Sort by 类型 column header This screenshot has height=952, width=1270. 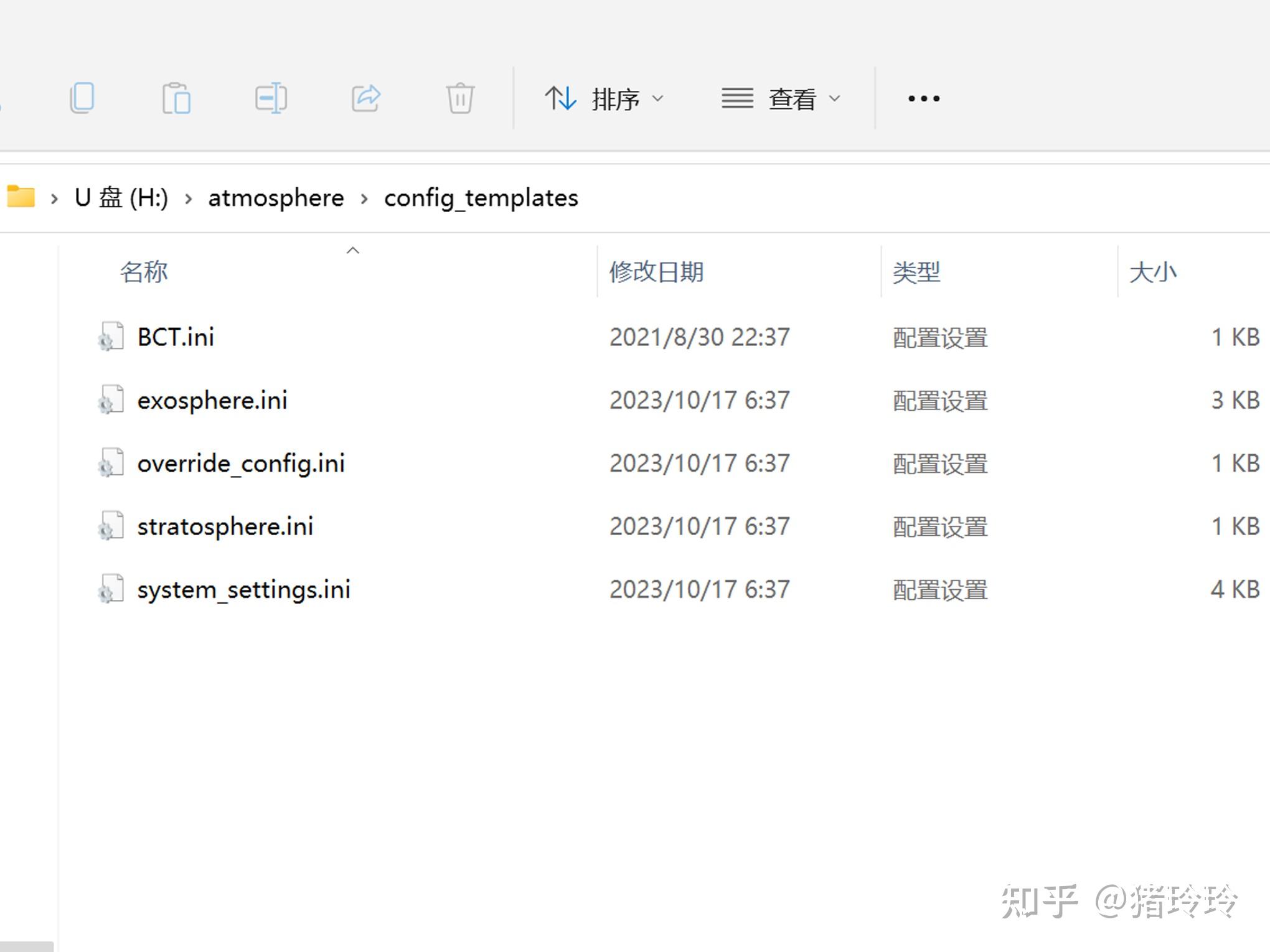point(916,272)
